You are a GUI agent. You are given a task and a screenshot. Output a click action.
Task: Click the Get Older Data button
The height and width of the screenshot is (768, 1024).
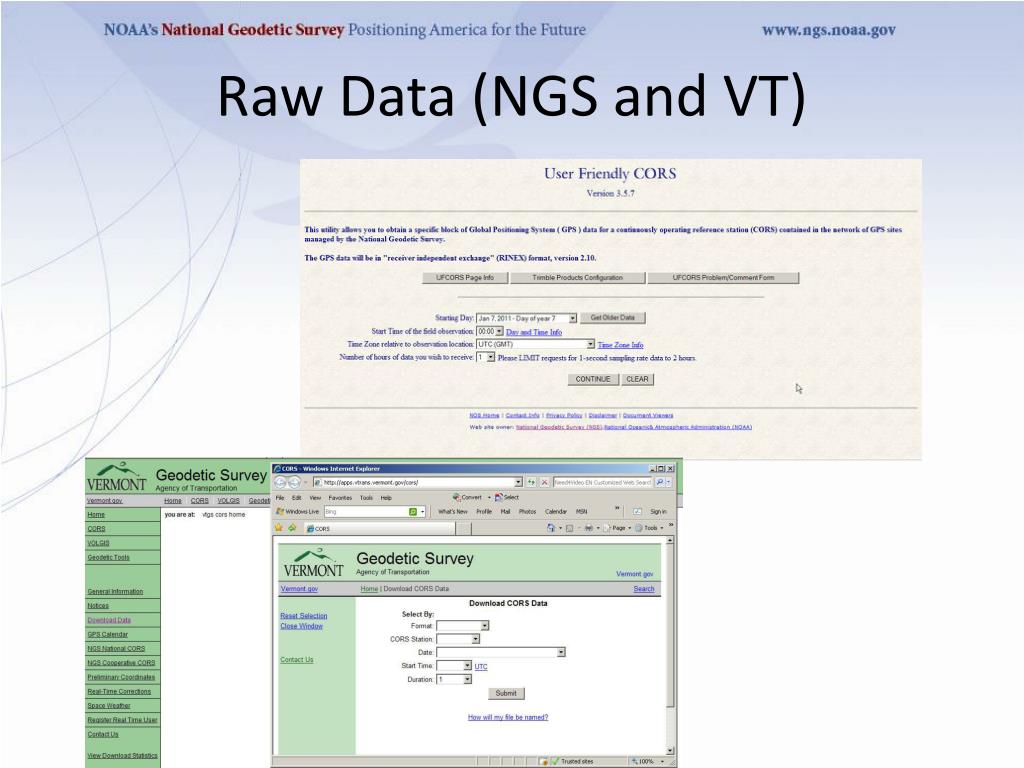pyautogui.click(x=613, y=318)
